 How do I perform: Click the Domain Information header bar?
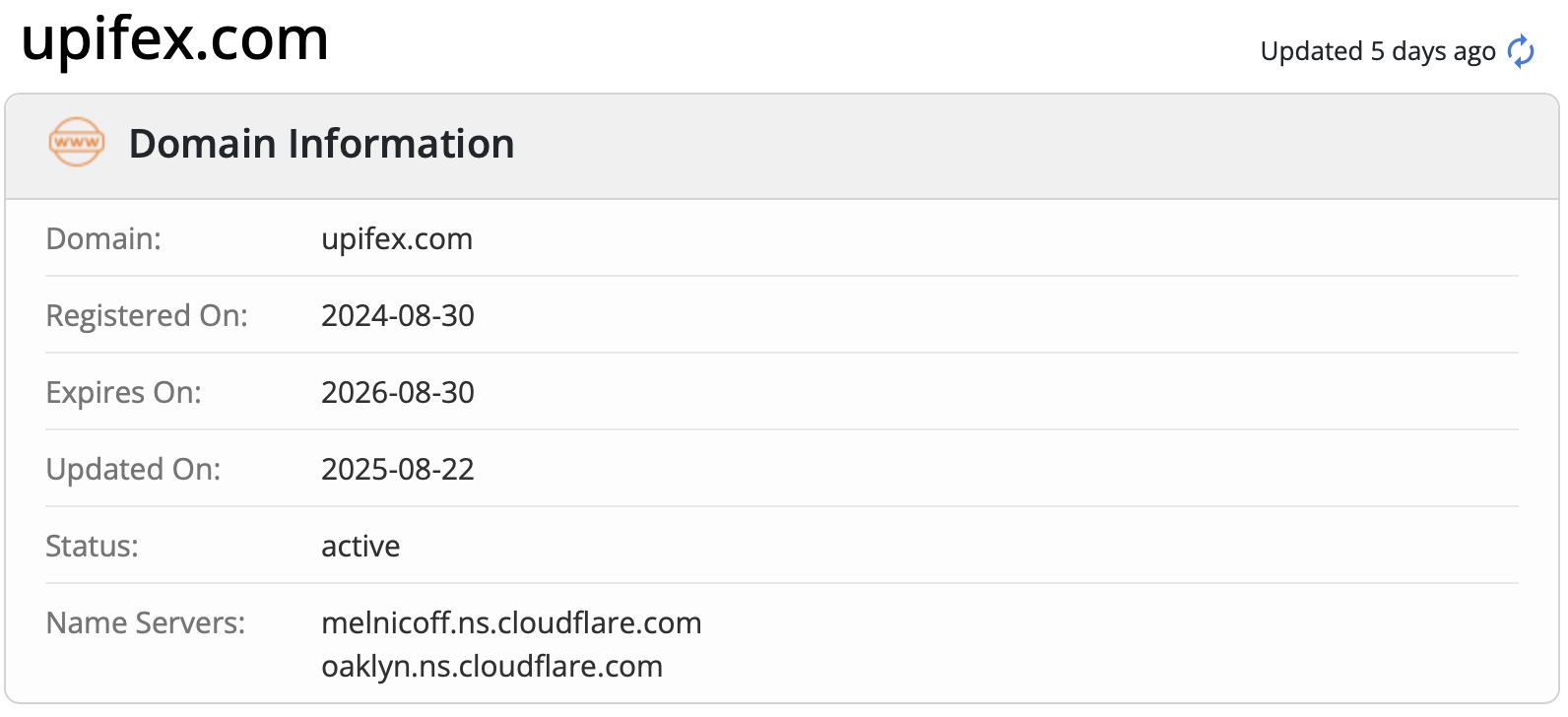point(782,147)
